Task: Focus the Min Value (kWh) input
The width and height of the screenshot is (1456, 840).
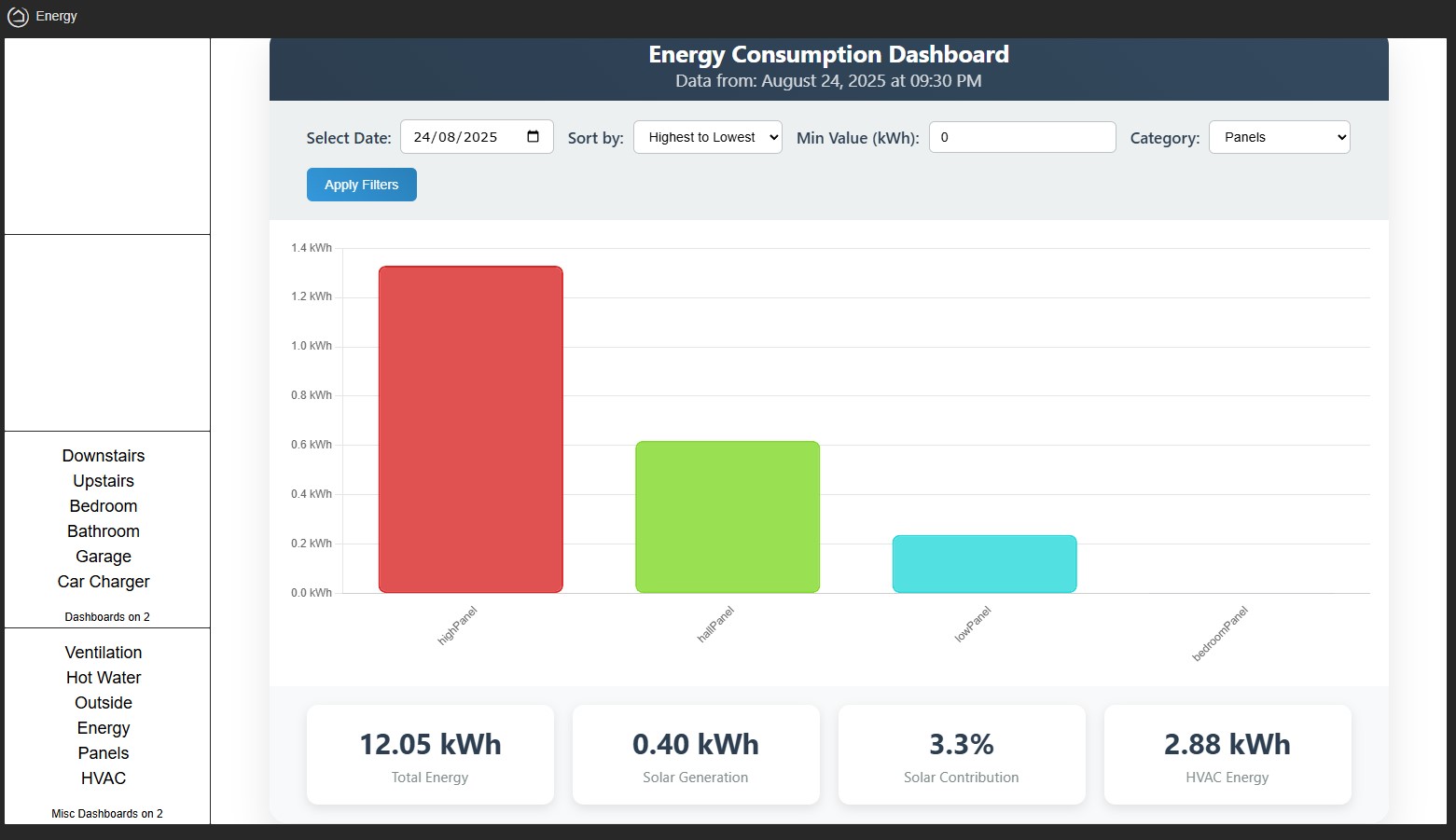Action: 1021,137
